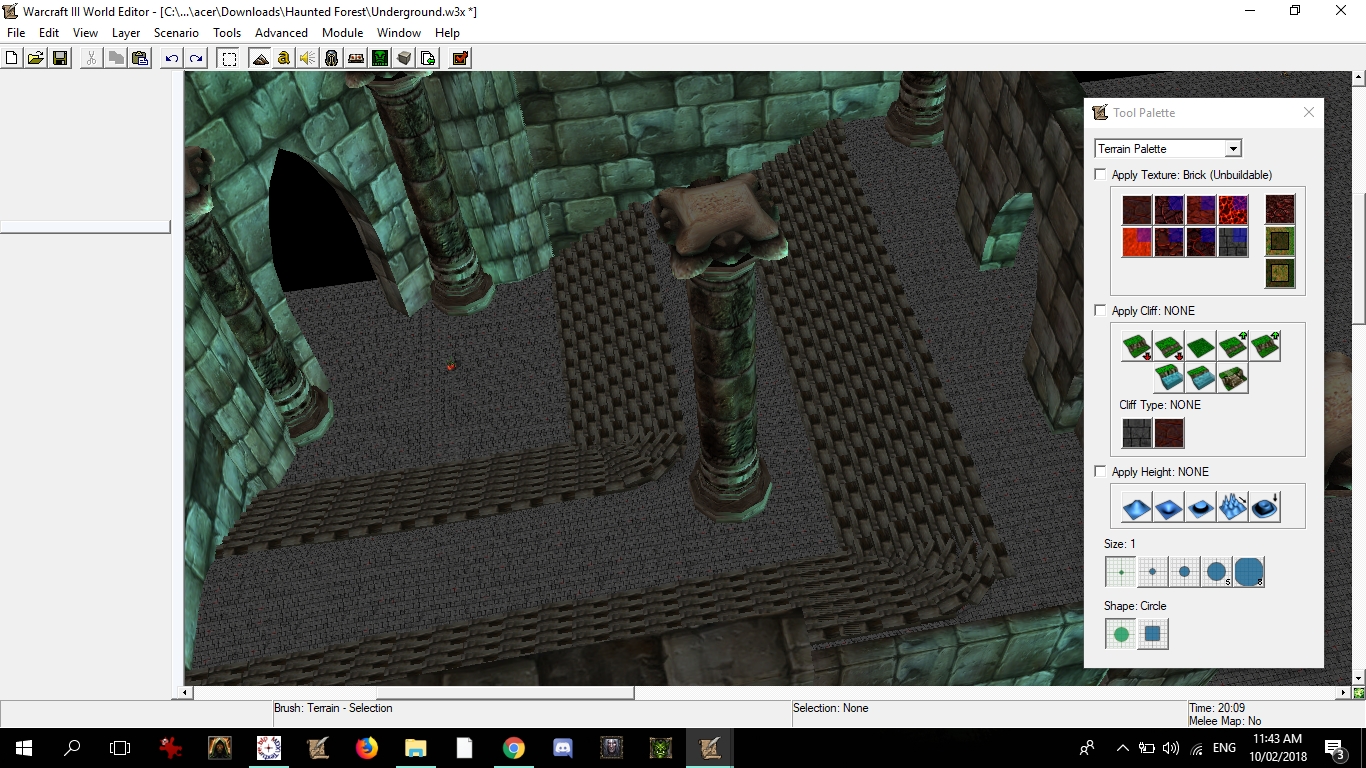Image resolution: width=1366 pixels, height=768 pixels.
Task: Open the Tools menu
Action: [227, 33]
